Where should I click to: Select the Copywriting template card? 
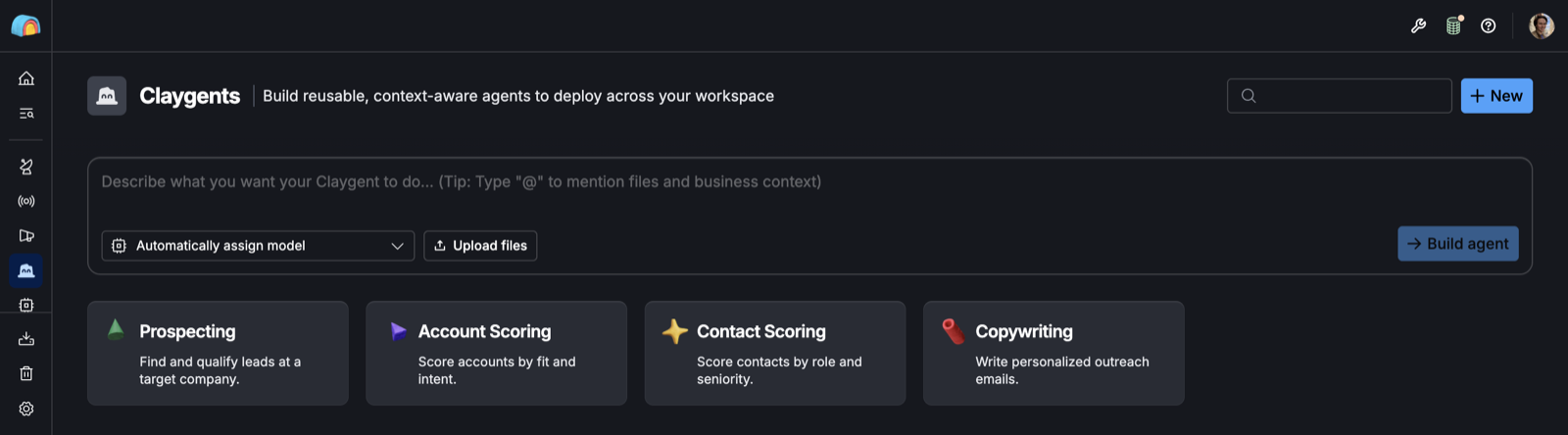(x=1053, y=353)
